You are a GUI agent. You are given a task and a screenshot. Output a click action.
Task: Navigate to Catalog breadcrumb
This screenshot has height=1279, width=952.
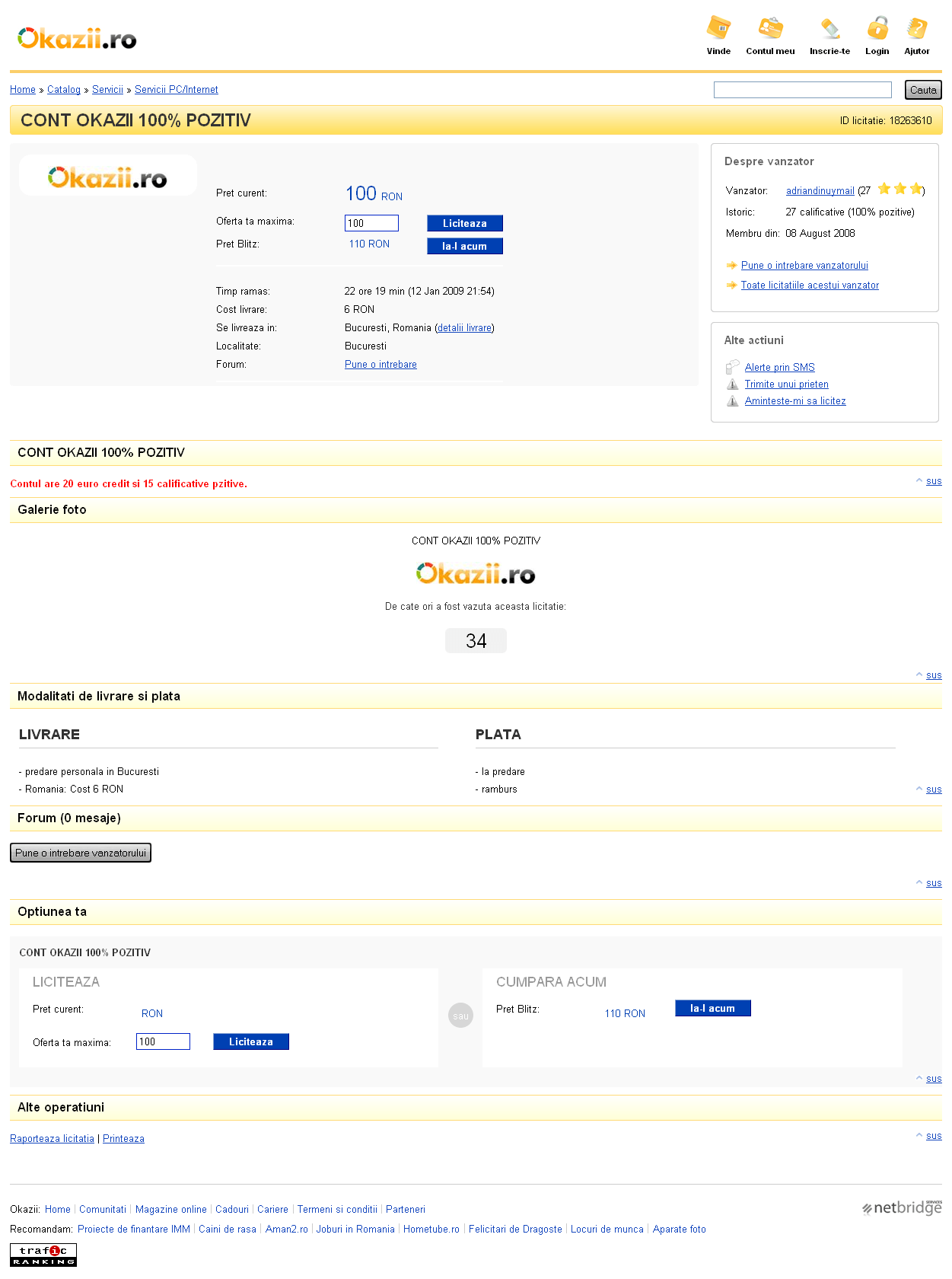click(x=63, y=90)
